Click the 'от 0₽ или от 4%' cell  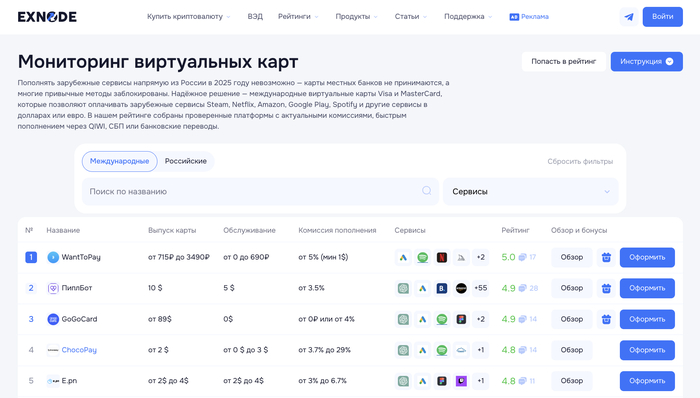[x=326, y=319]
